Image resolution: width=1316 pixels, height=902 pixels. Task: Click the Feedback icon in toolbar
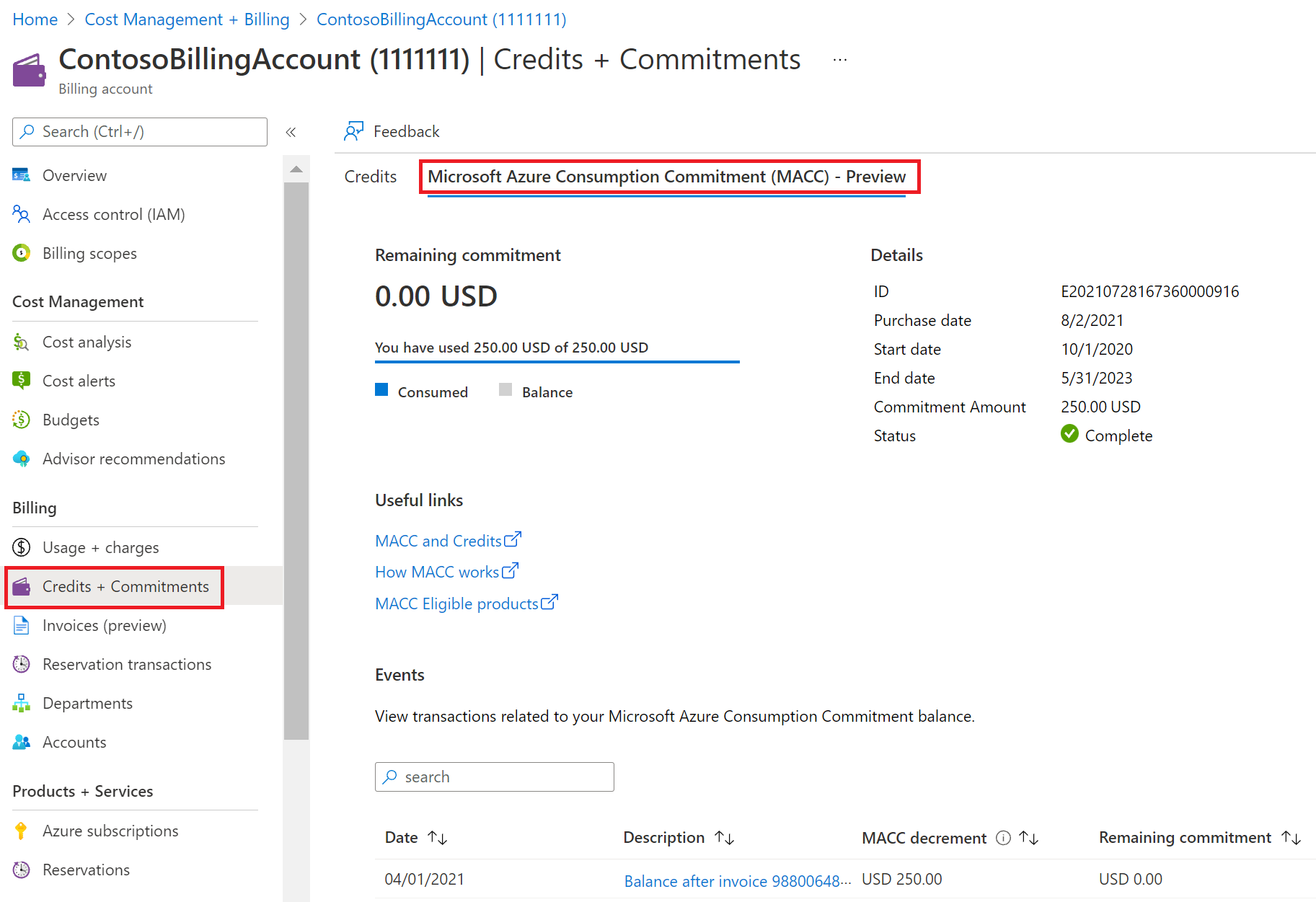point(353,131)
